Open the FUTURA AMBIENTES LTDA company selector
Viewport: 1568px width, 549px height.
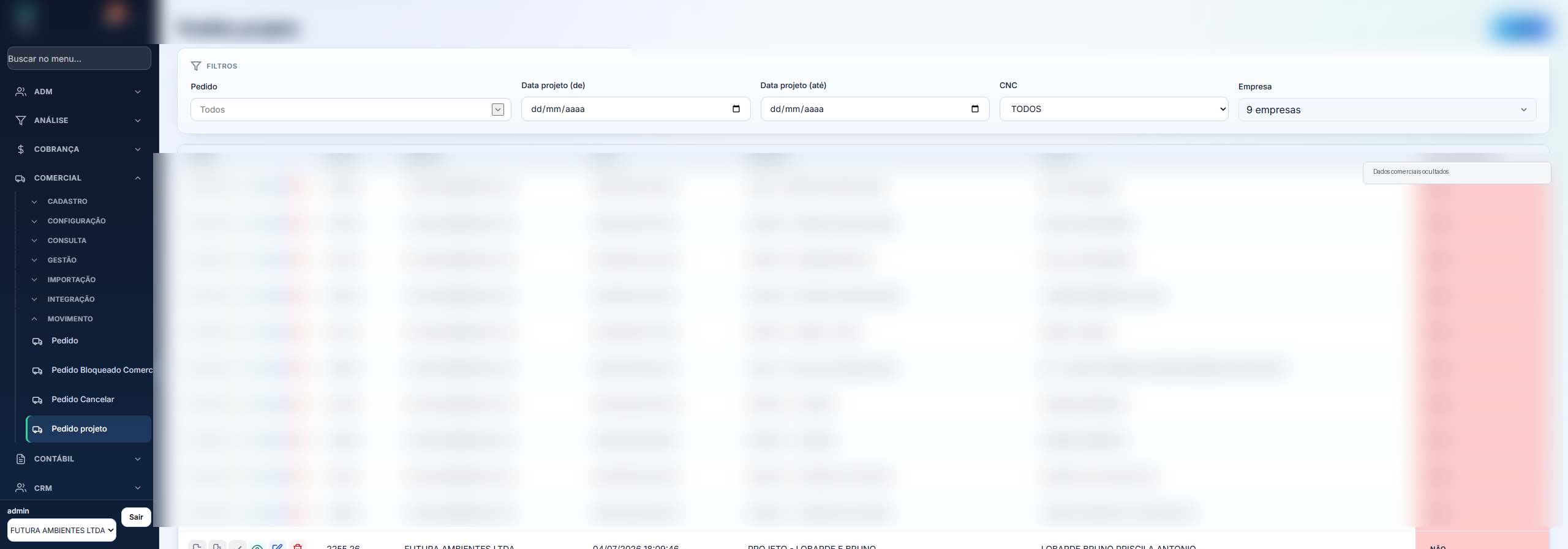pos(62,531)
